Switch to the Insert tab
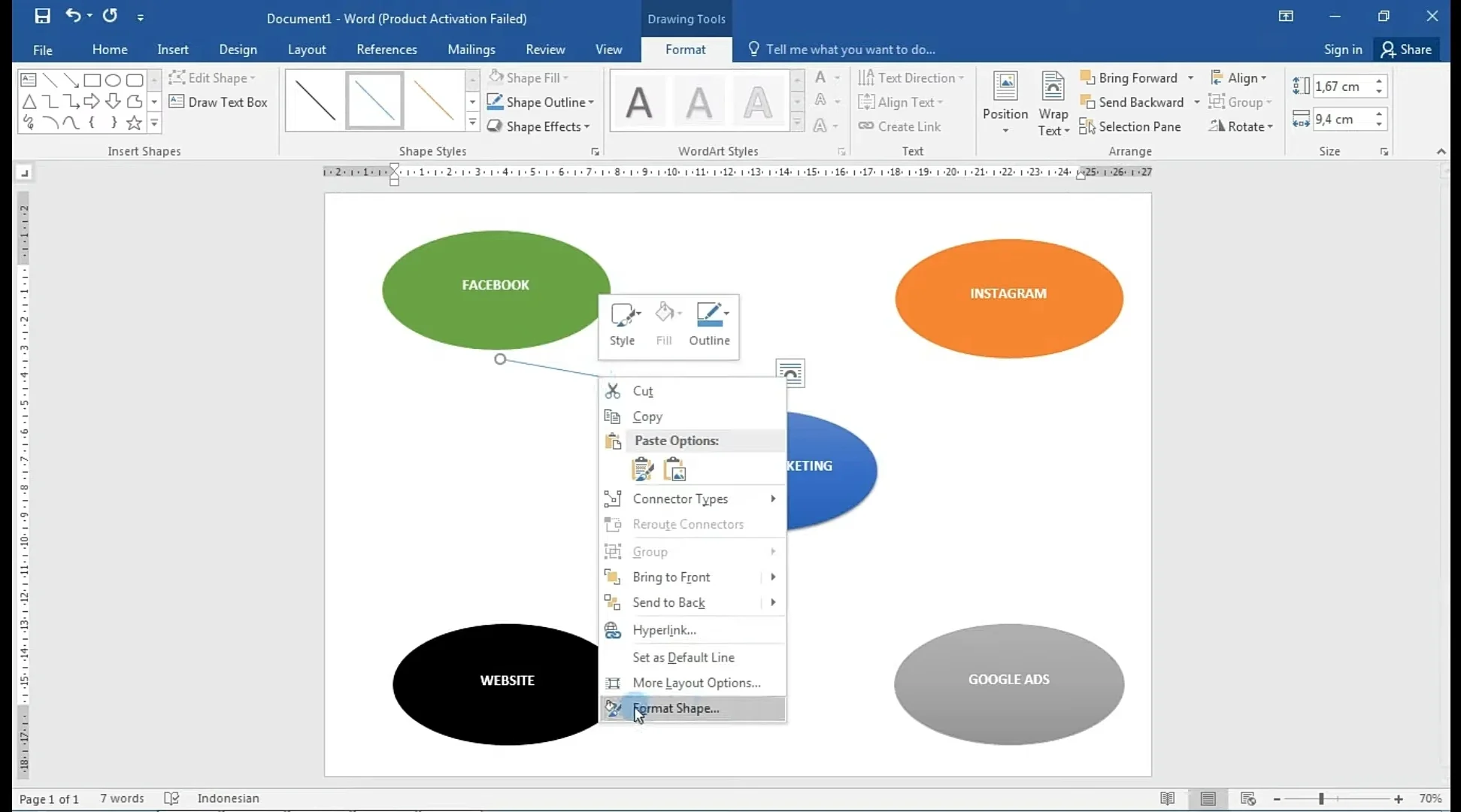The image size is (1461, 812). coord(173,50)
